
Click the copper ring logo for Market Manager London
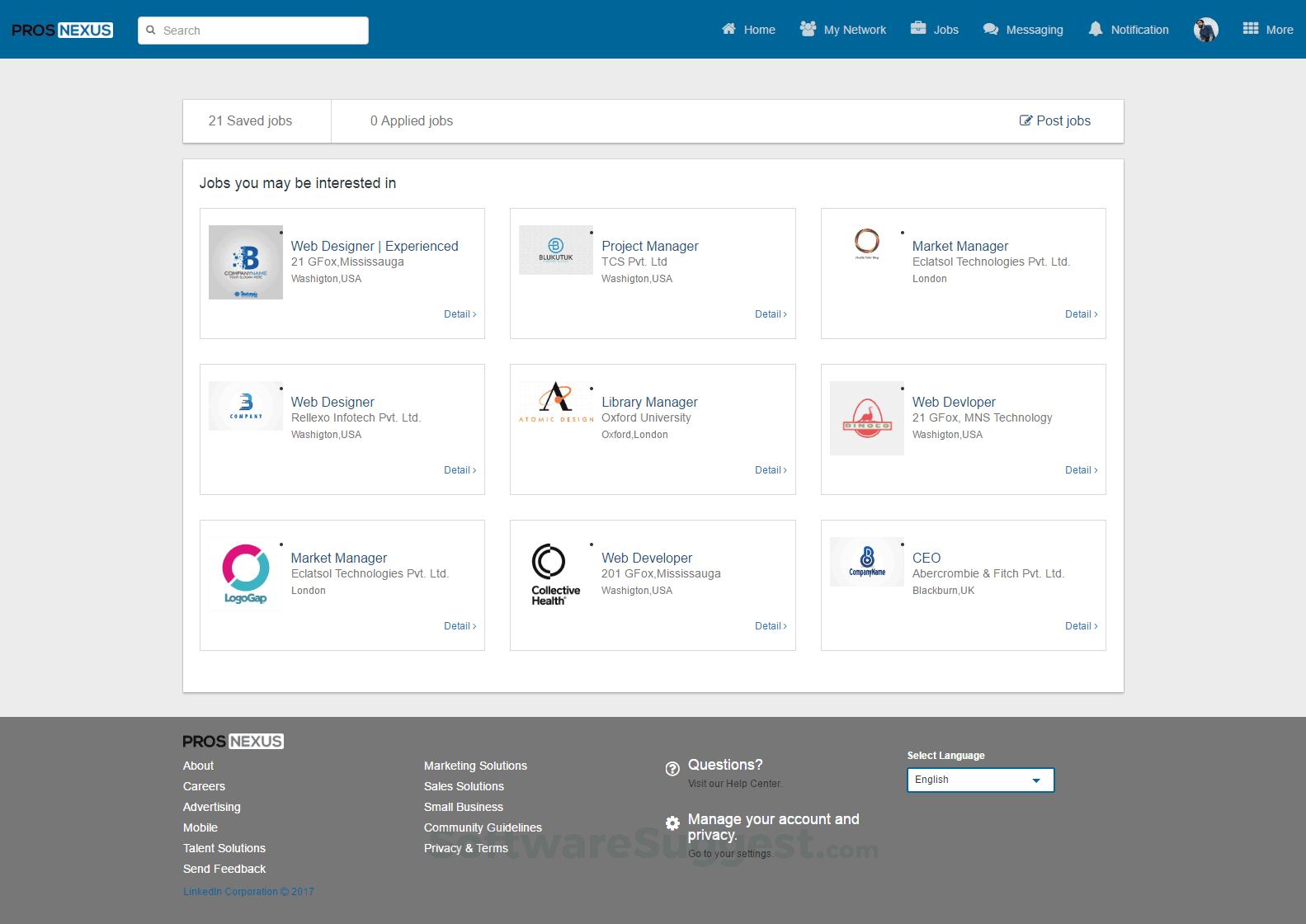[x=867, y=244]
